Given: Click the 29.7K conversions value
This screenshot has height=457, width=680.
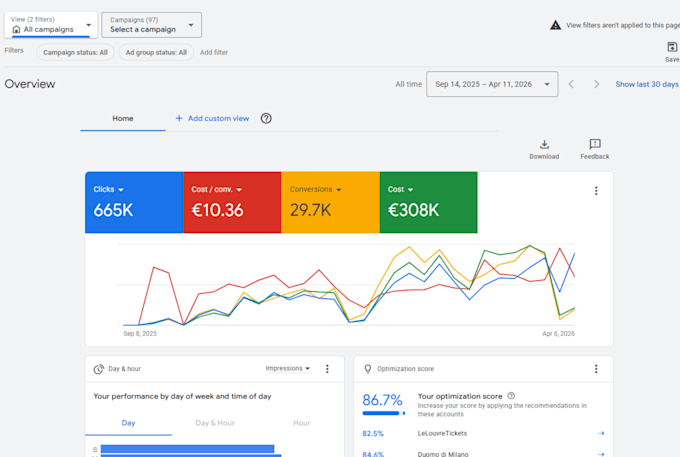Looking at the screenshot, I should (311, 210).
